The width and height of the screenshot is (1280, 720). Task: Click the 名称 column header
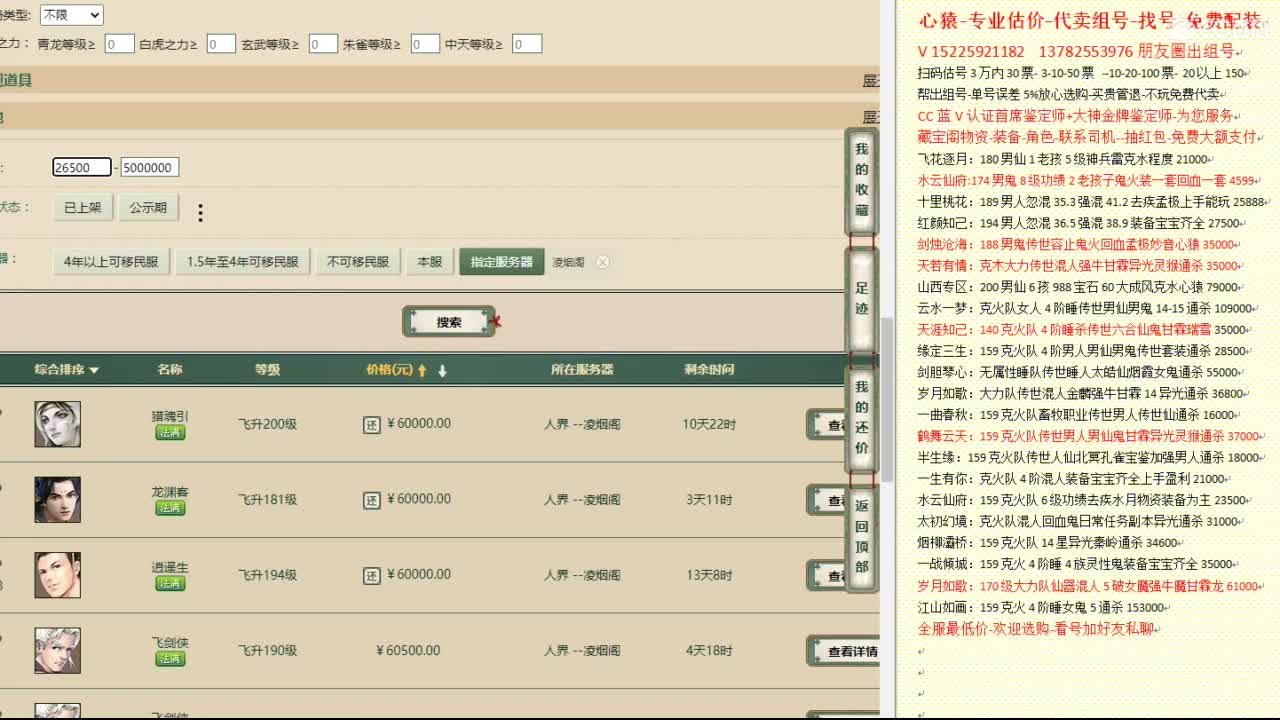(170, 369)
